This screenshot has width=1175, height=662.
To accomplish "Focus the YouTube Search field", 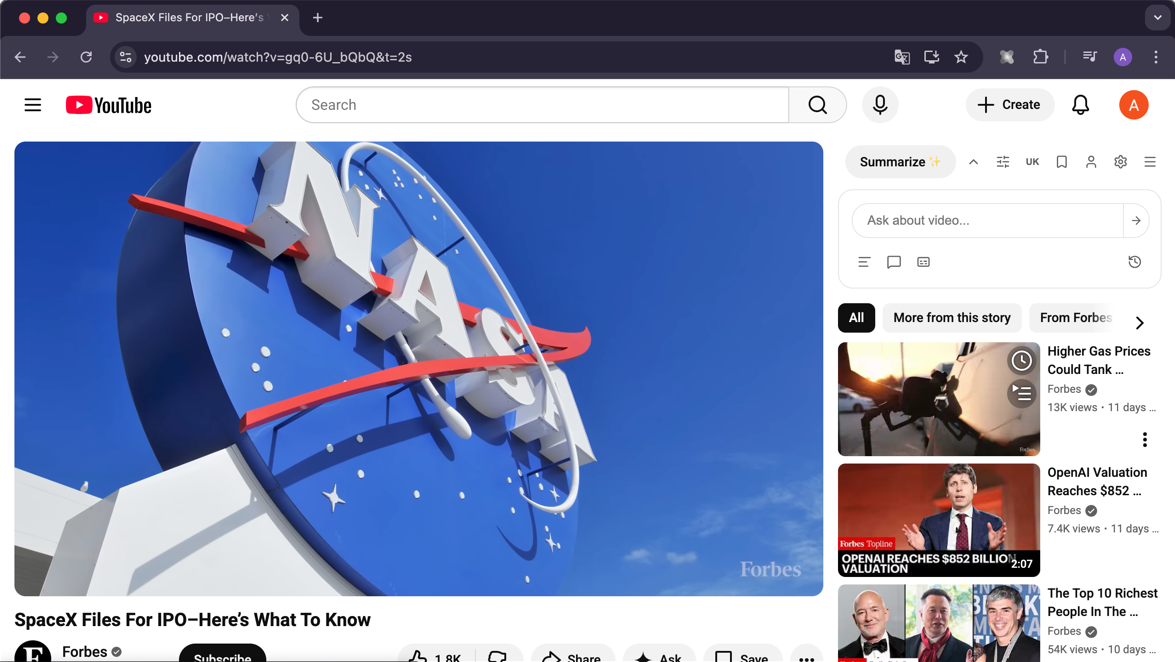I will tap(543, 105).
